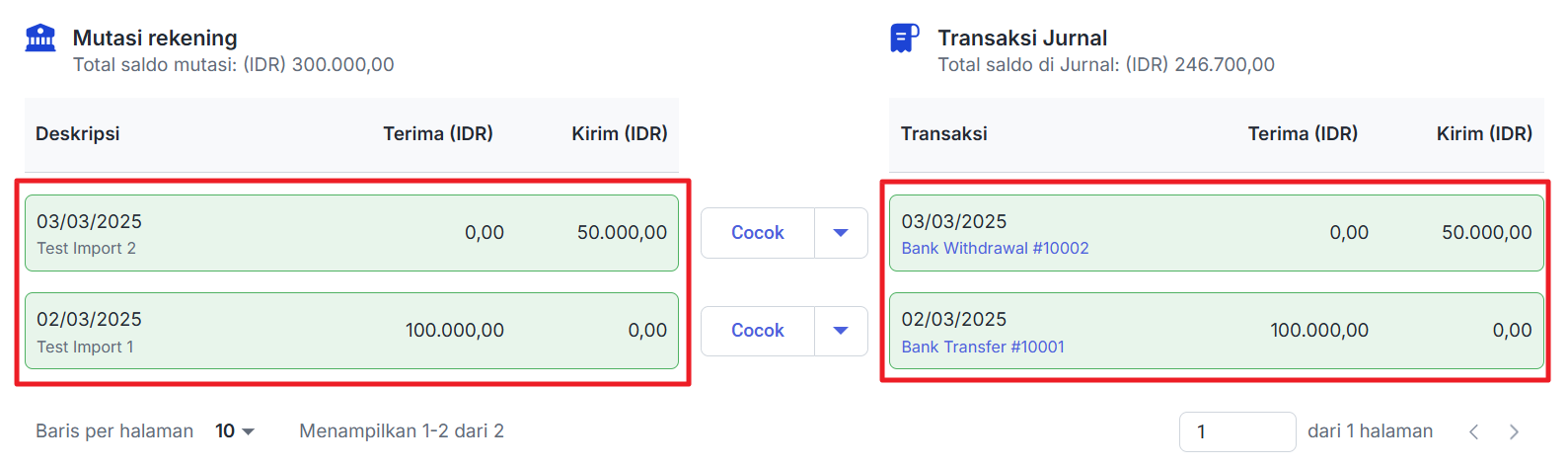
Task: Click the Deskripsi column header
Action: [78, 133]
